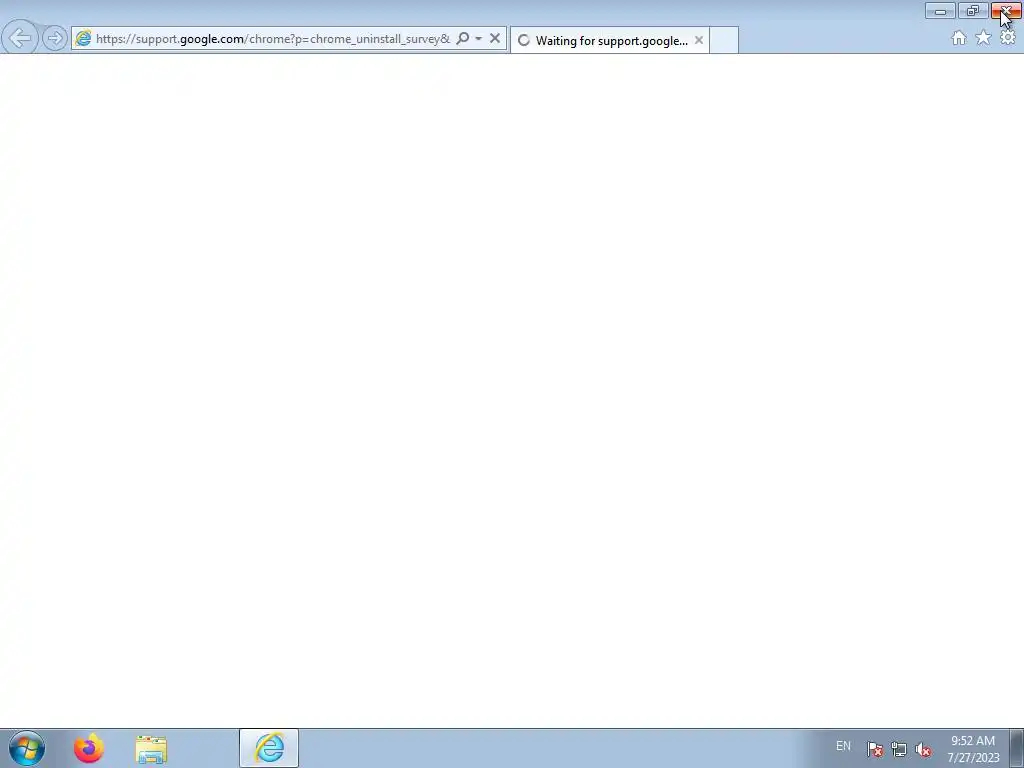The height and width of the screenshot is (768, 1024).
Task: Open the muted volume tray icon
Action: (x=923, y=749)
